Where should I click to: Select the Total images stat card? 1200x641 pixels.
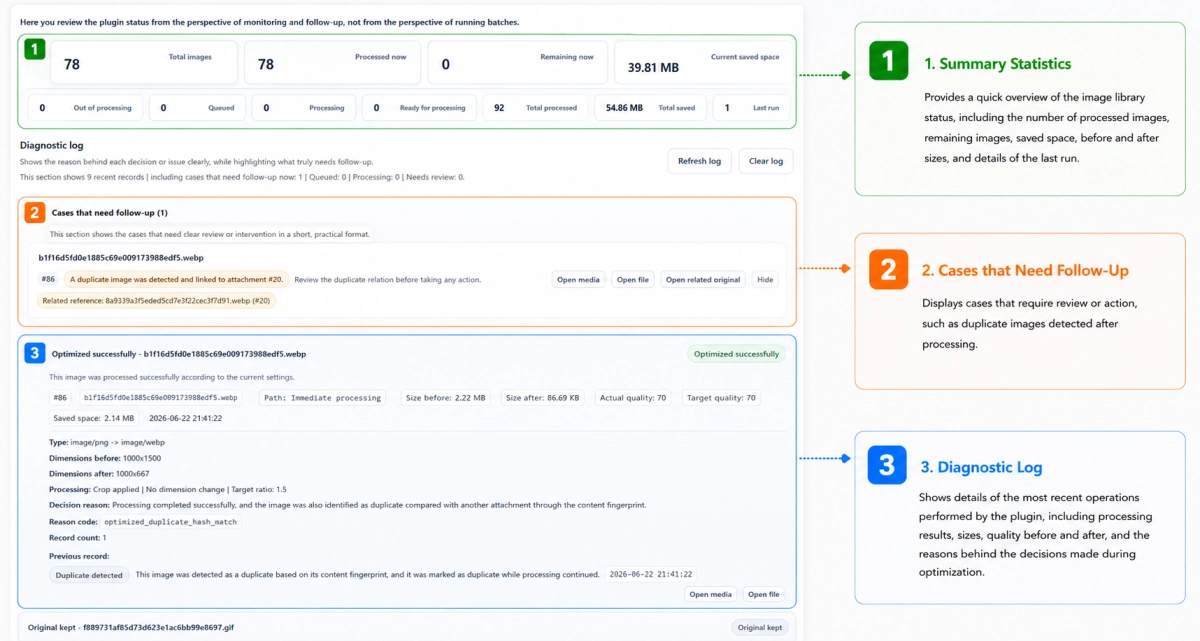(144, 63)
